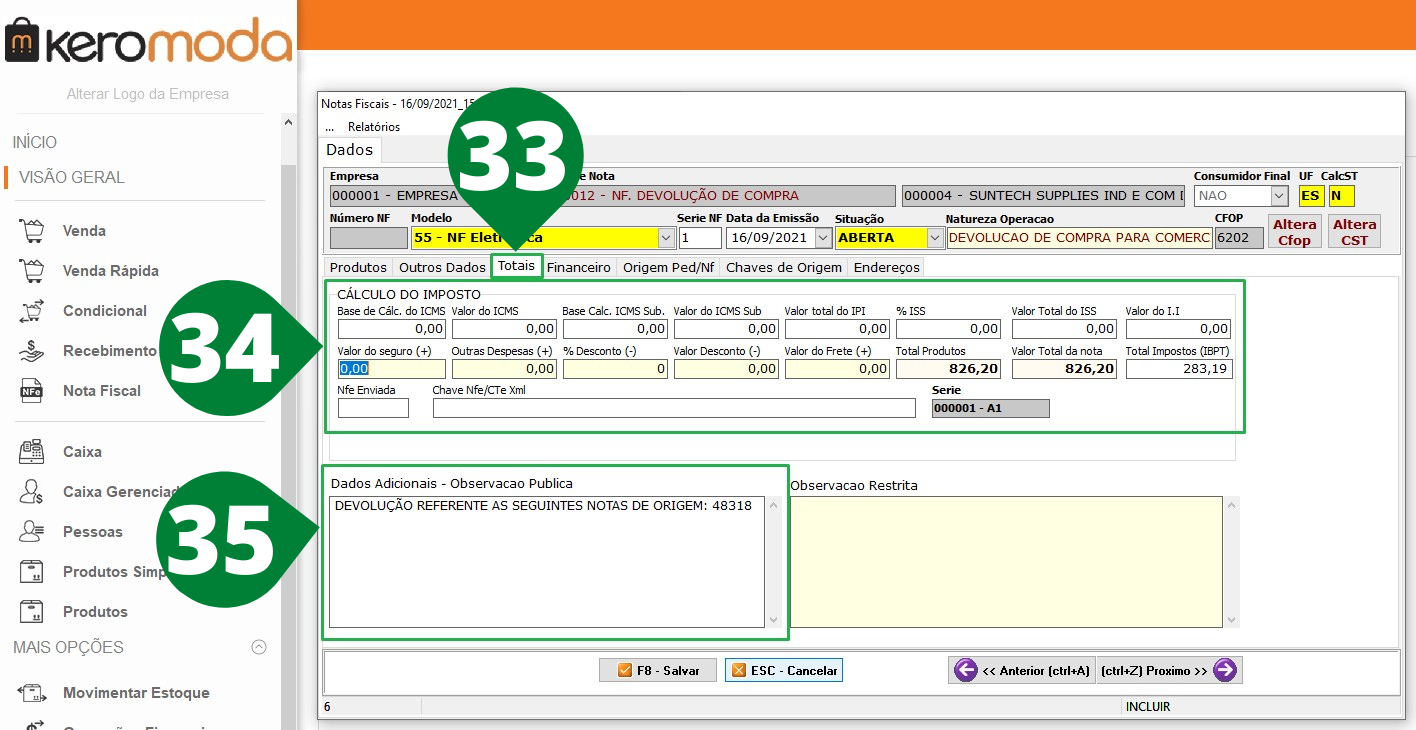Open the Produtos box icon

31,611
